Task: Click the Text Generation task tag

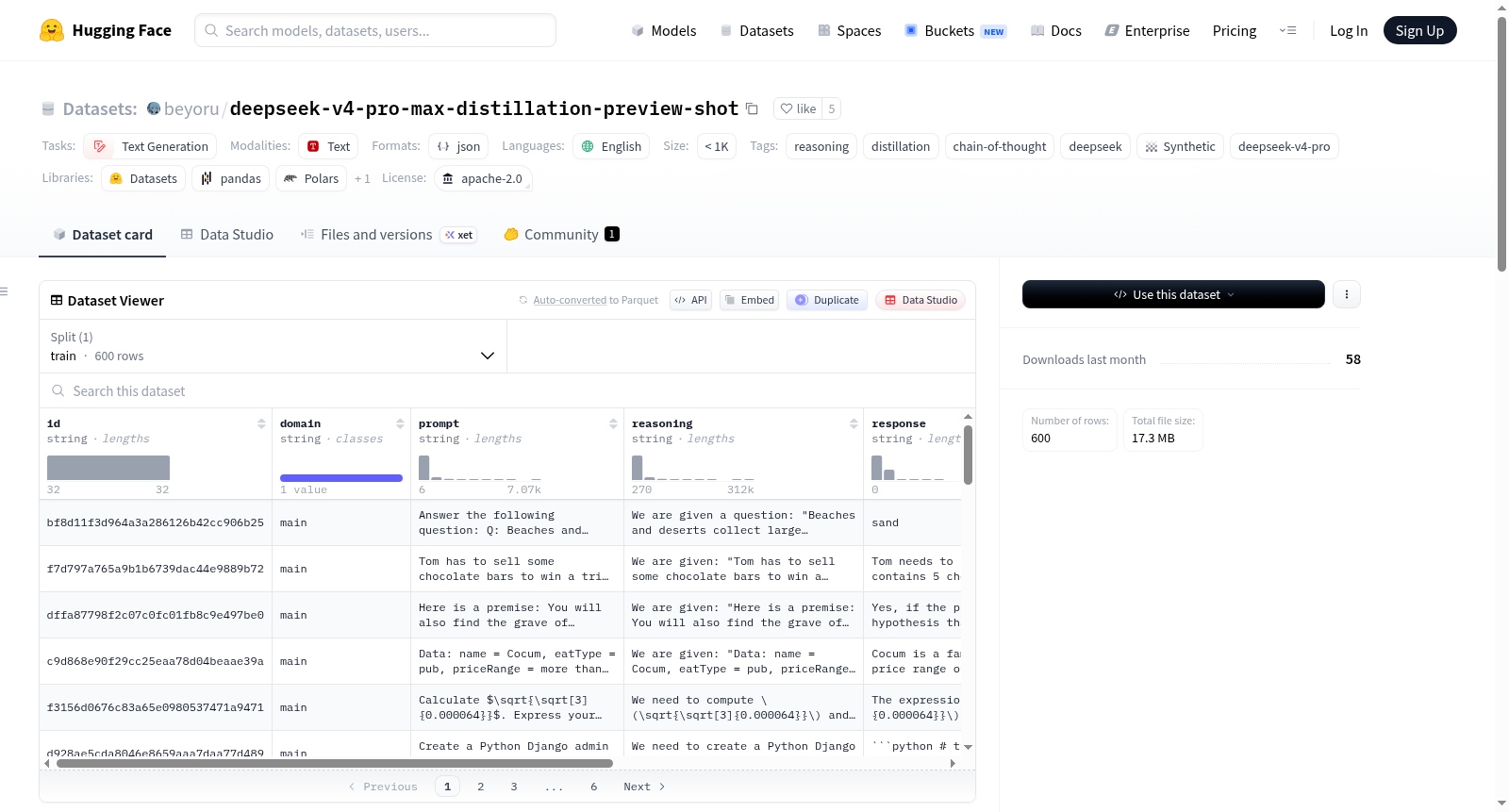Action: 150,146
